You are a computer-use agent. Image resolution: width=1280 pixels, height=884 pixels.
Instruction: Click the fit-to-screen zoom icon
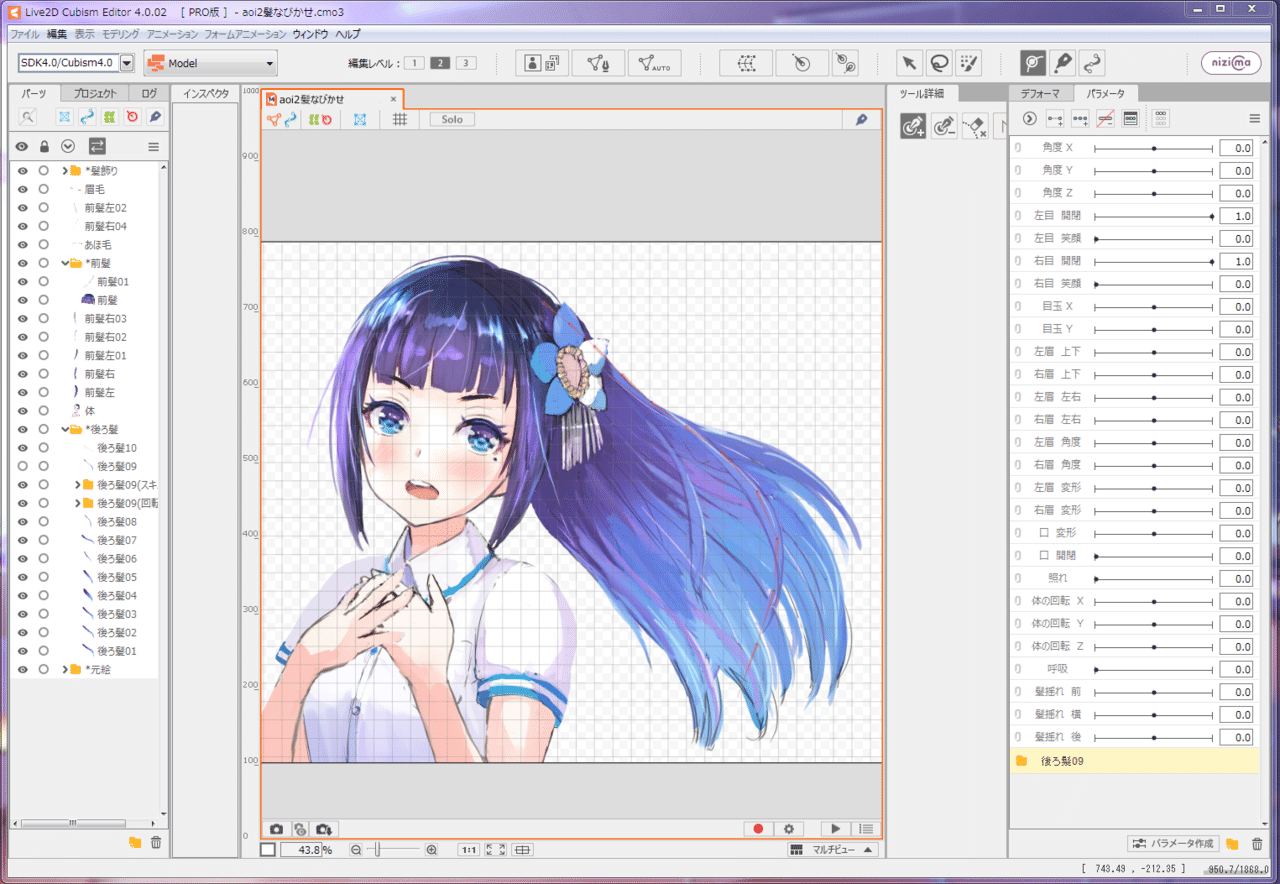pyautogui.click(x=495, y=850)
